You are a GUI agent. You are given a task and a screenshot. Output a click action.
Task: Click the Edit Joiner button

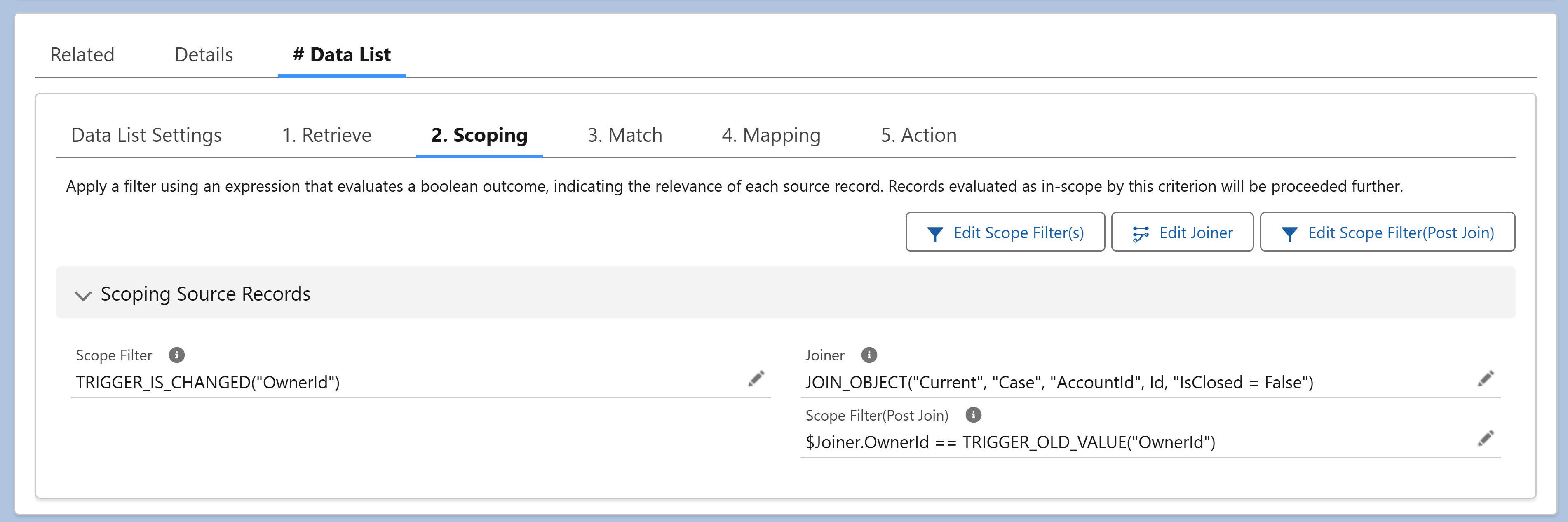click(1182, 232)
